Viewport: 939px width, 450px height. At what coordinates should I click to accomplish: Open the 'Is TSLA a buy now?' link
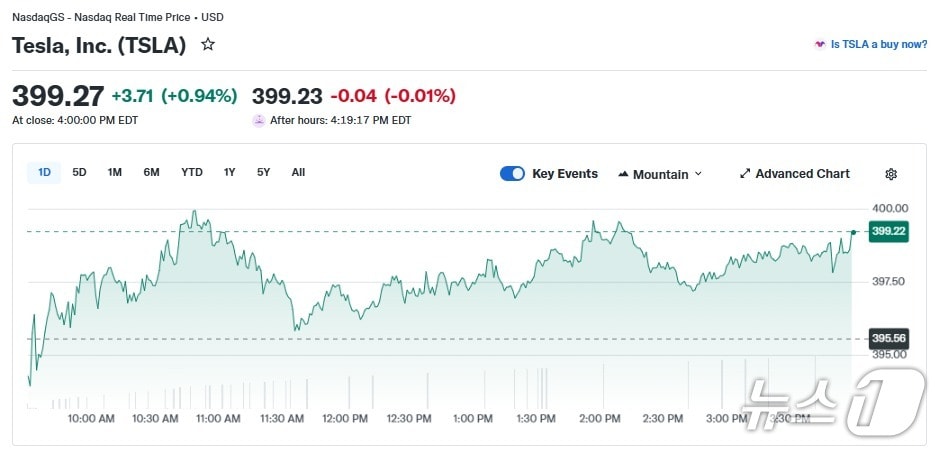point(878,45)
